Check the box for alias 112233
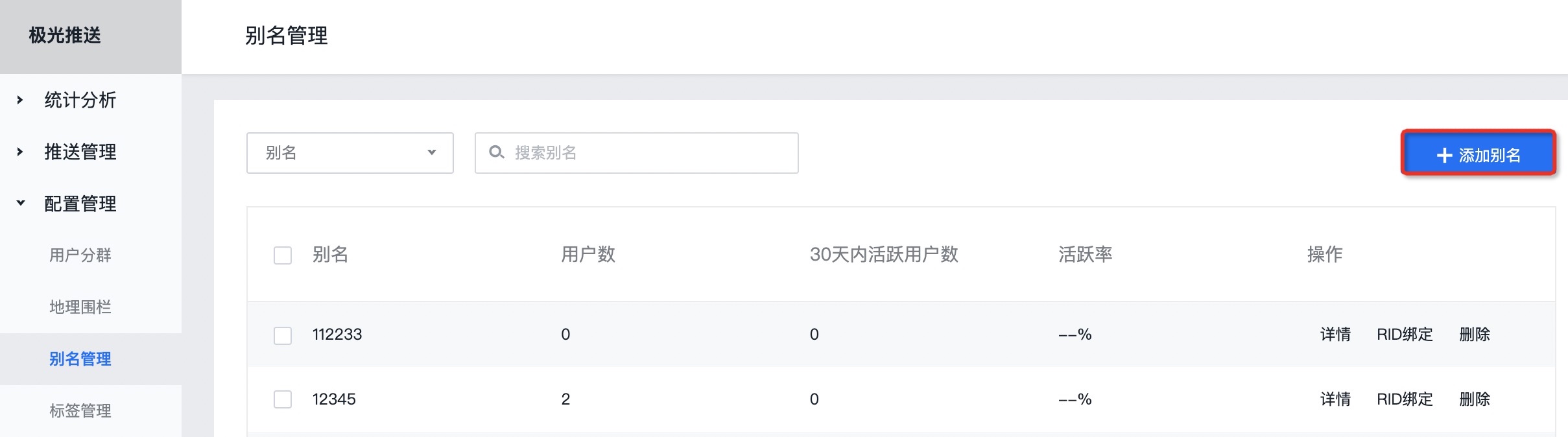 coord(283,335)
